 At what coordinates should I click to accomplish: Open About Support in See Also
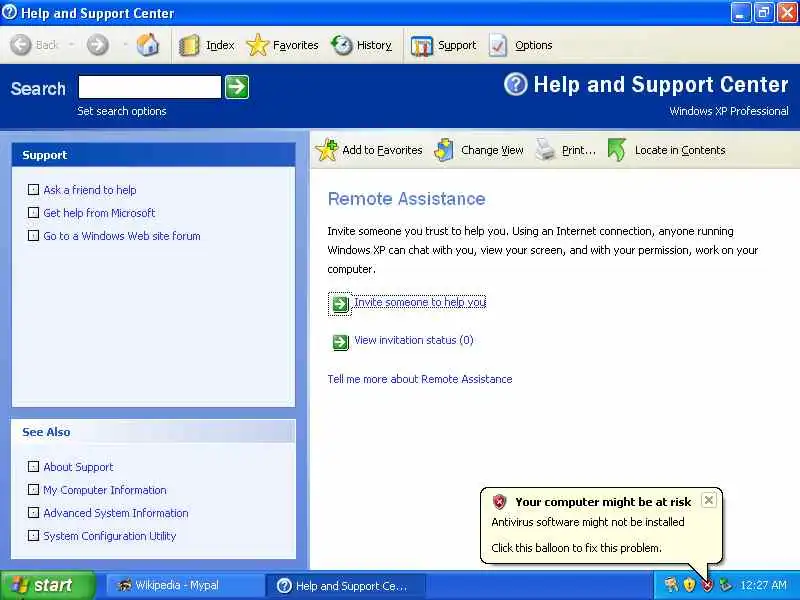[78, 467]
